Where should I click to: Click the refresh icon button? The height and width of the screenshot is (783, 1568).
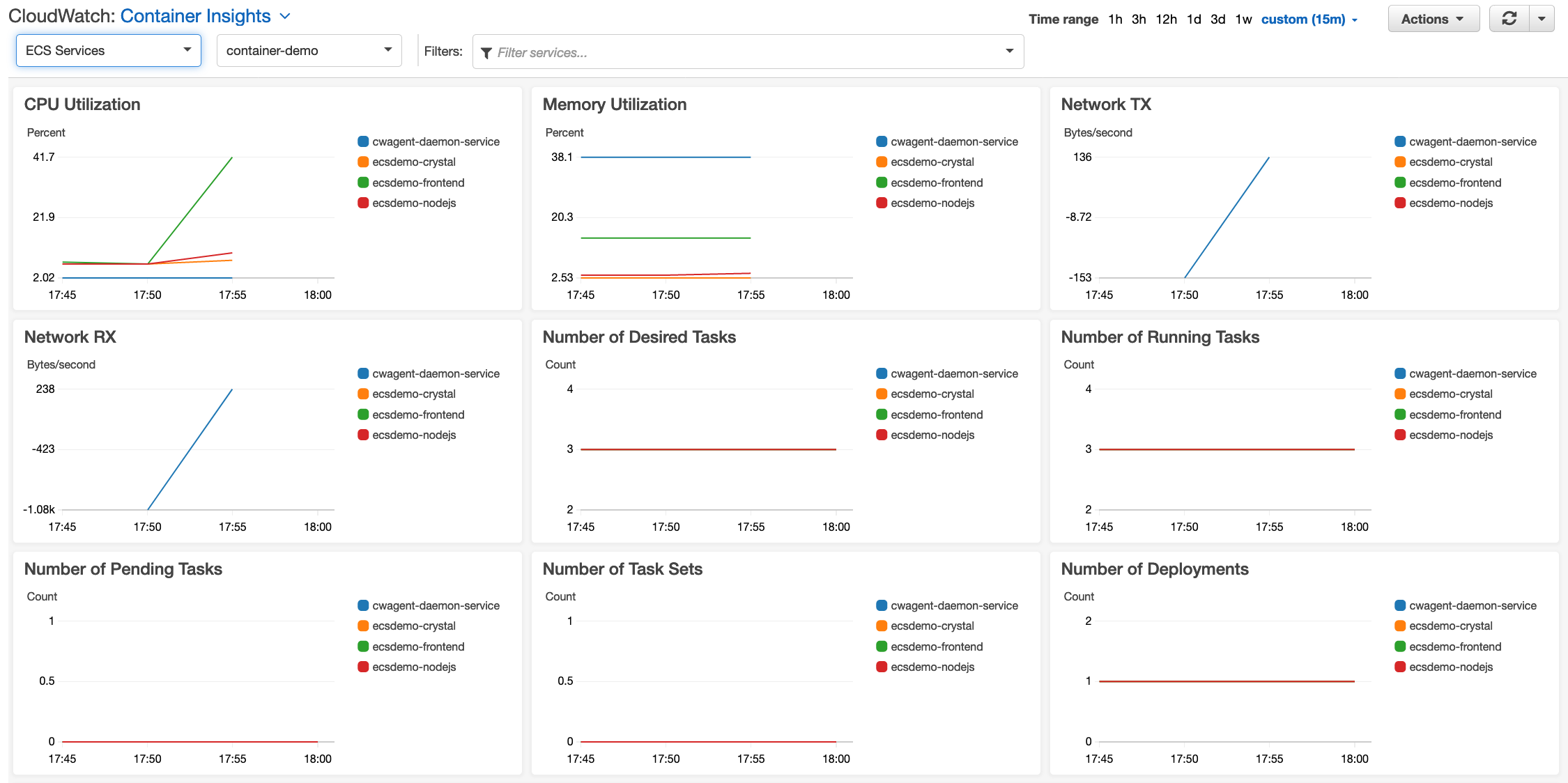[1509, 19]
